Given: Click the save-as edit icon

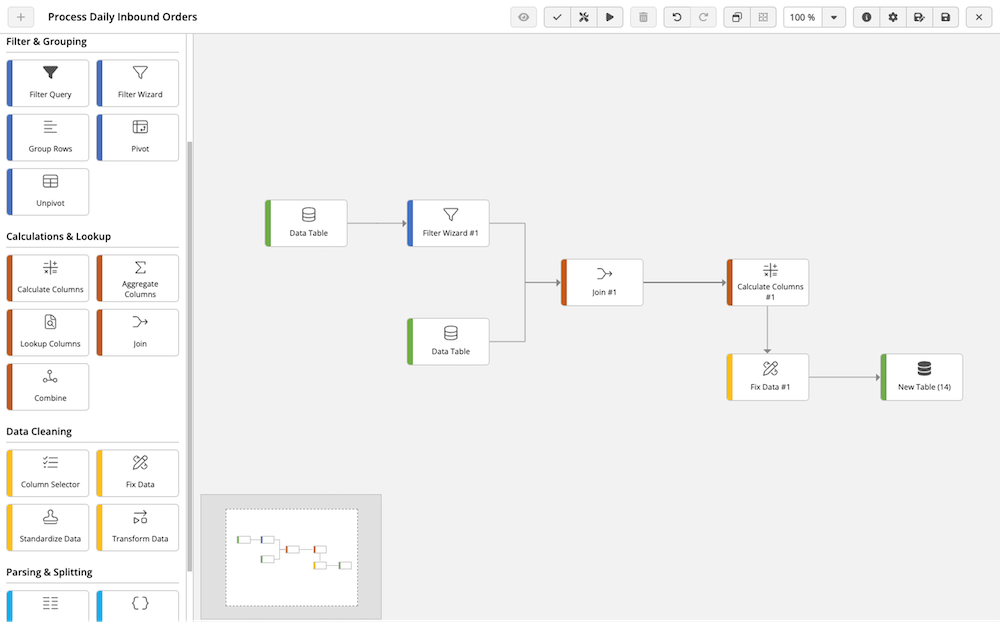Looking at the screenshot, I should point(919,17).
